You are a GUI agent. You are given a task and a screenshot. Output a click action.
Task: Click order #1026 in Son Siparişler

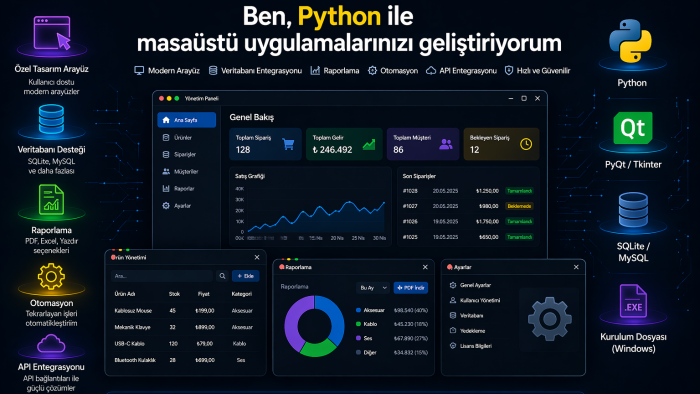coord(467,221)
